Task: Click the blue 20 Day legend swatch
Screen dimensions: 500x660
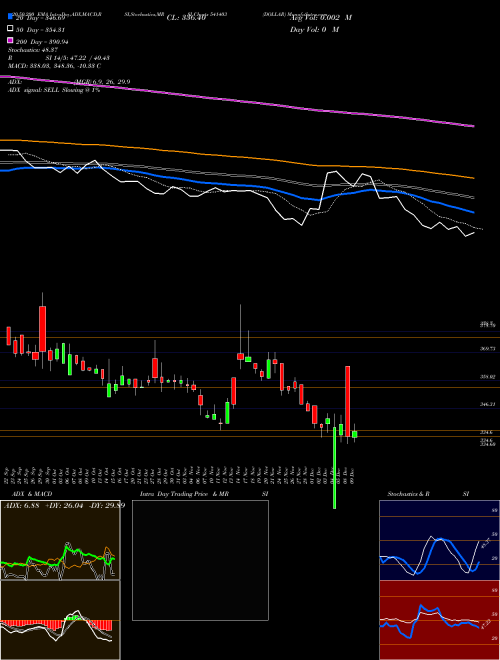Action: click(x=10, y=17)
